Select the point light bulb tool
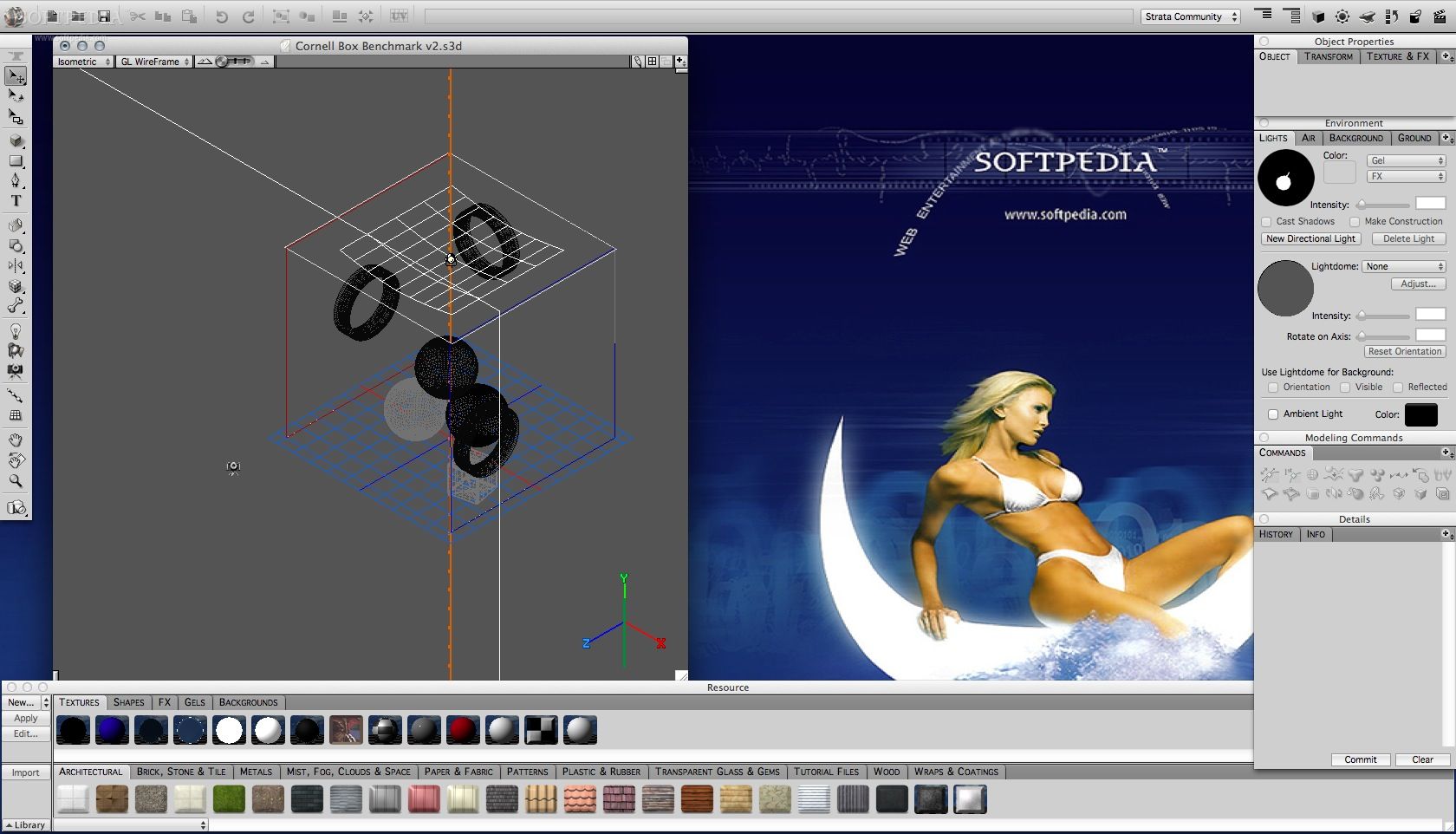 pos(16,331)
